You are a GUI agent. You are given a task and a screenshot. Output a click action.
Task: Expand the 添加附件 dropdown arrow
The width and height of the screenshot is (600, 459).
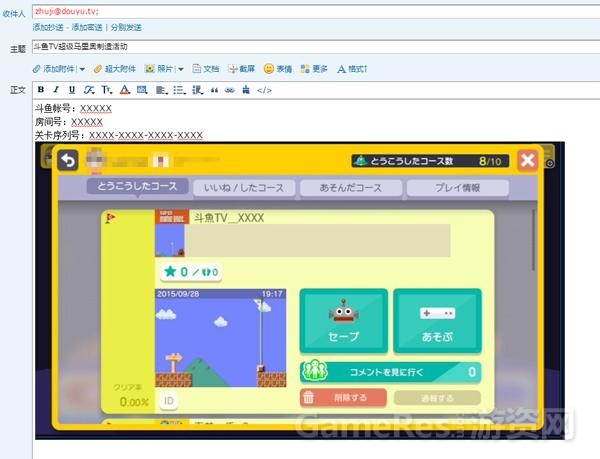(x=82, y=69)
